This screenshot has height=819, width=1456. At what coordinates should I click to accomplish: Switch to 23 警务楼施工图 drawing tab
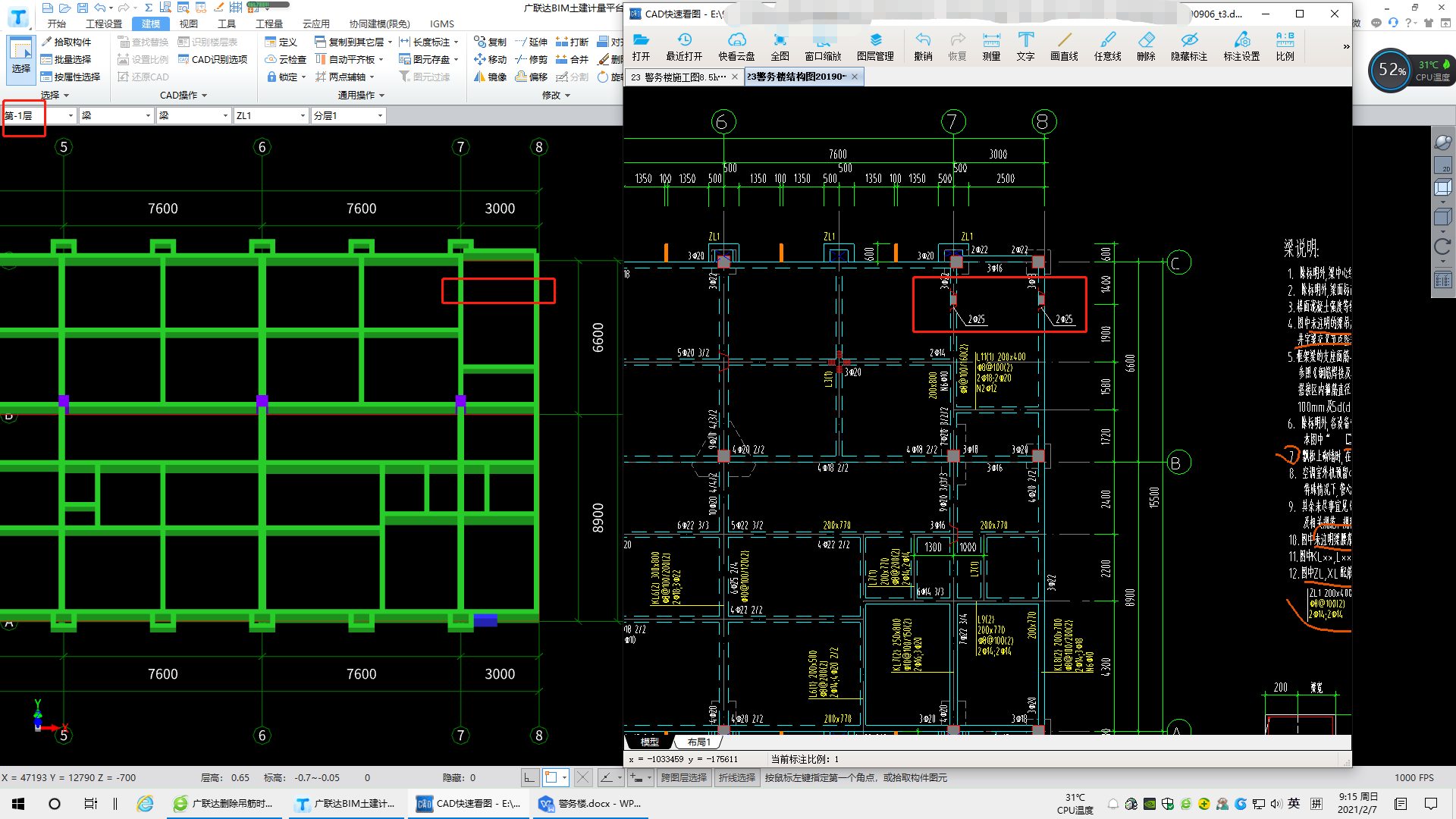[678, 77]
